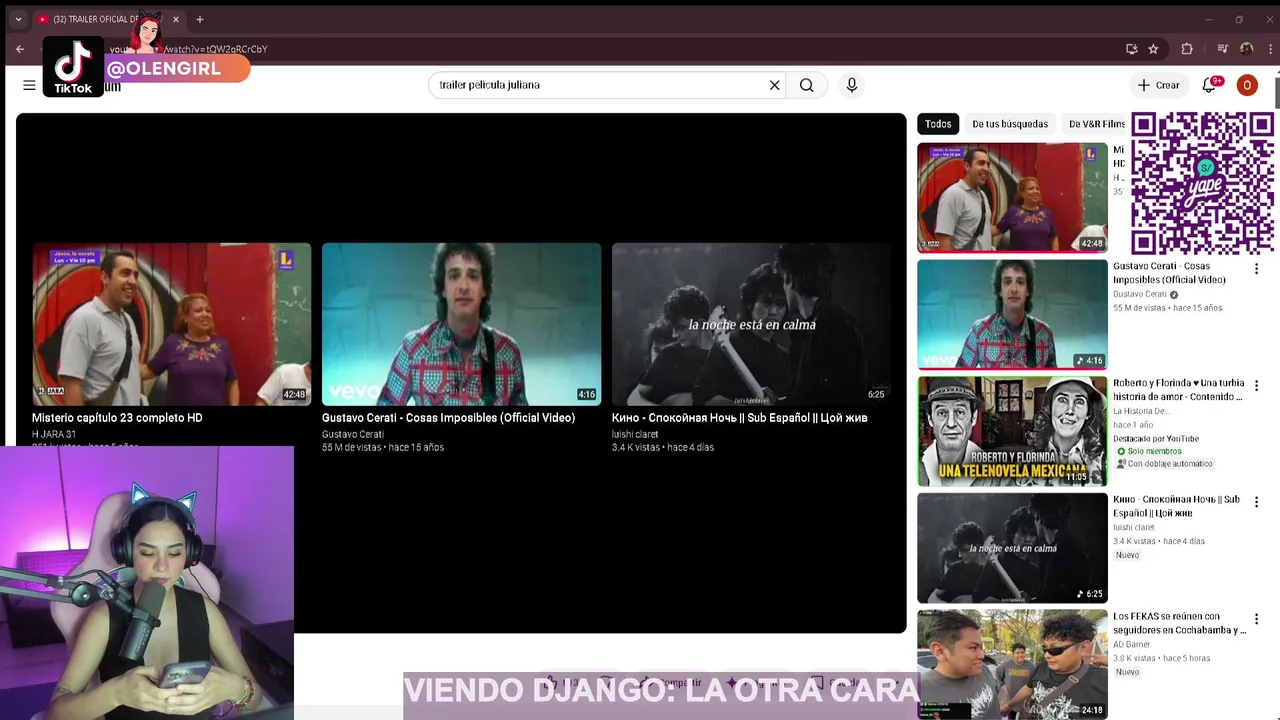Open sidebar Gustavo Cerati thumbnail
The width and height of the screenshot is (1280, 720).
[x=1012, y=314]
